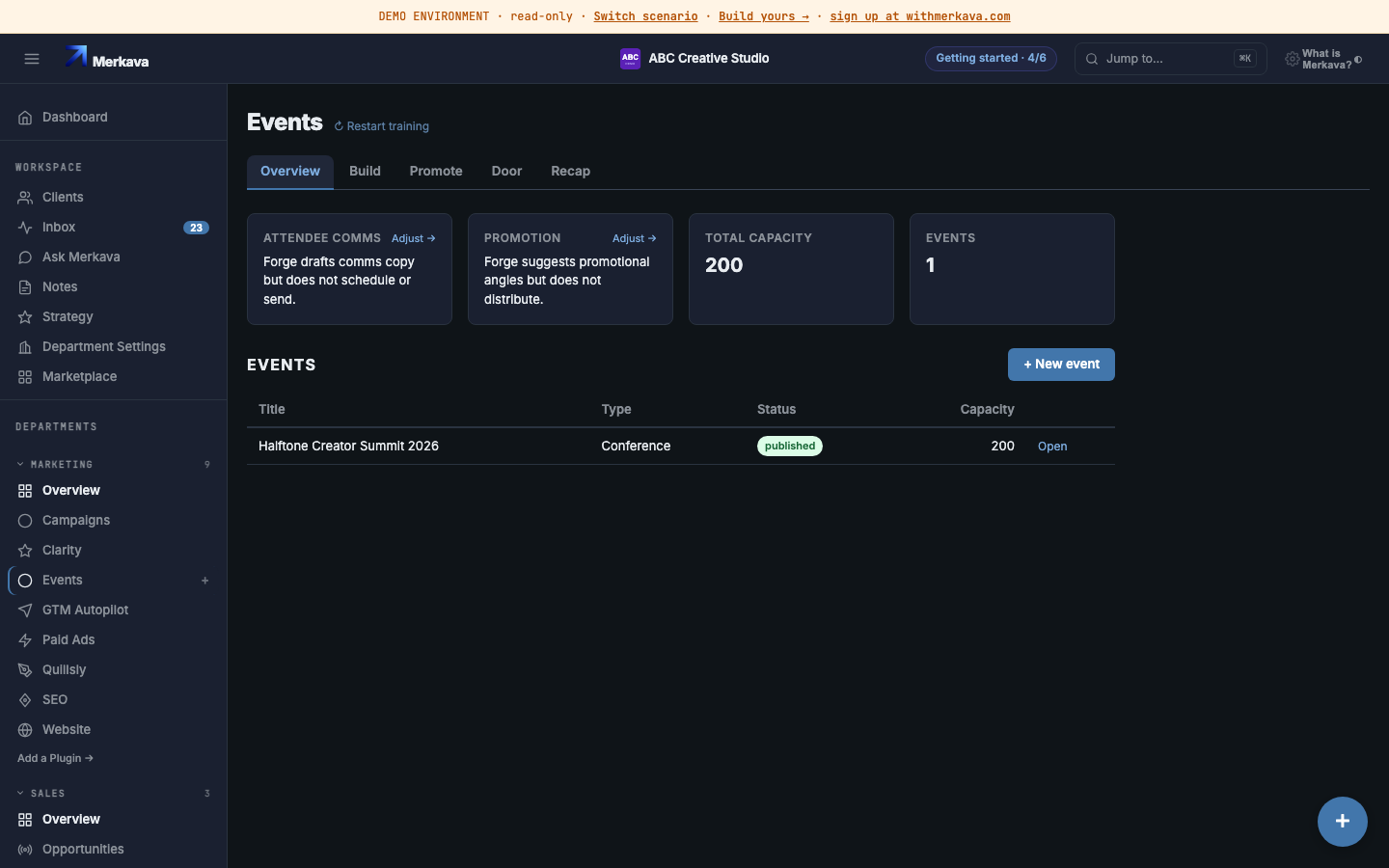Click the Department Settings building icon
Viewport: 1389px width, 868px height.
tap(25, 347)
